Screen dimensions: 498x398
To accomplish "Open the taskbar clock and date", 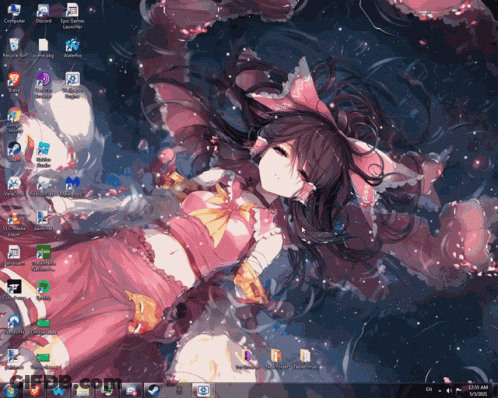I will [478, 390].
